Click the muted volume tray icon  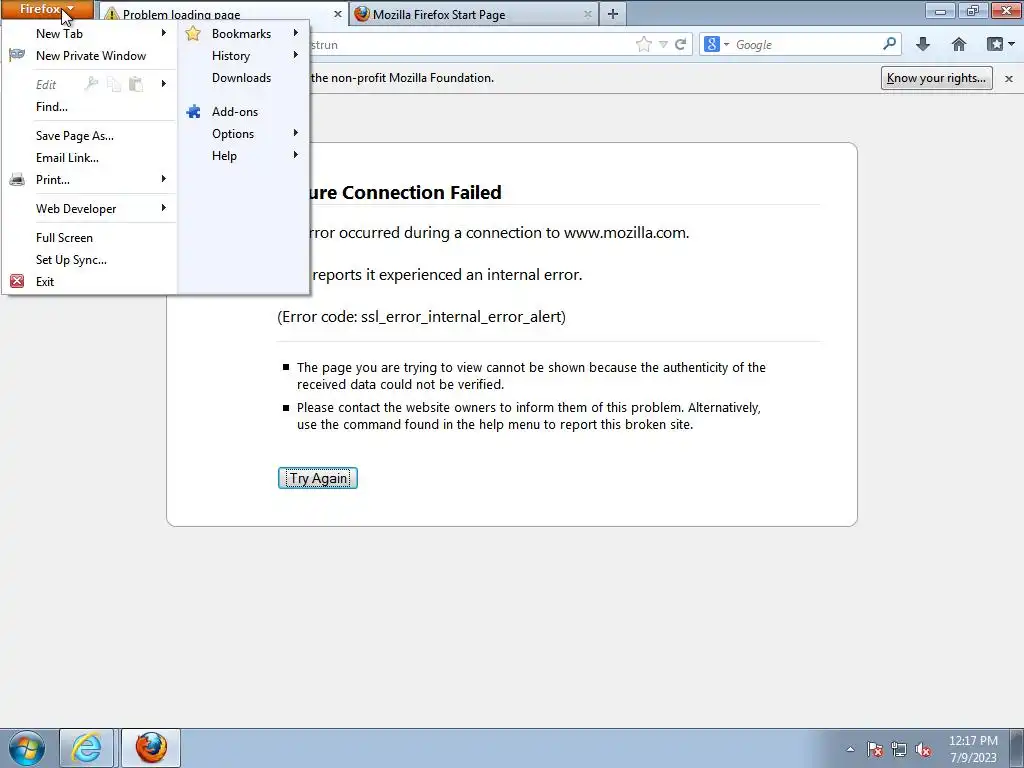click(x=923, y=749)
